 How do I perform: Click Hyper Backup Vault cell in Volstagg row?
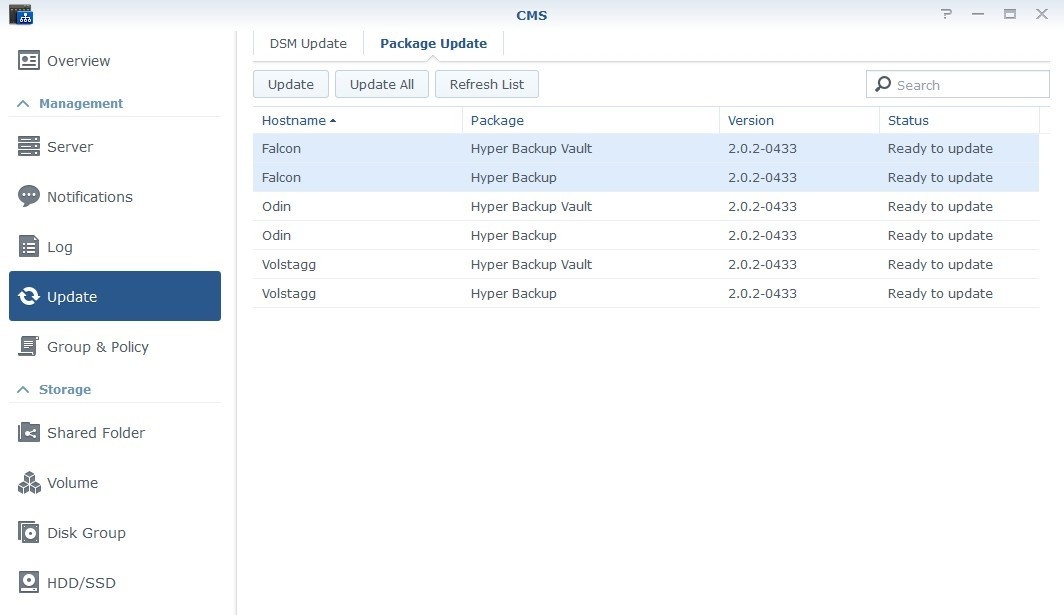[531, 265]
